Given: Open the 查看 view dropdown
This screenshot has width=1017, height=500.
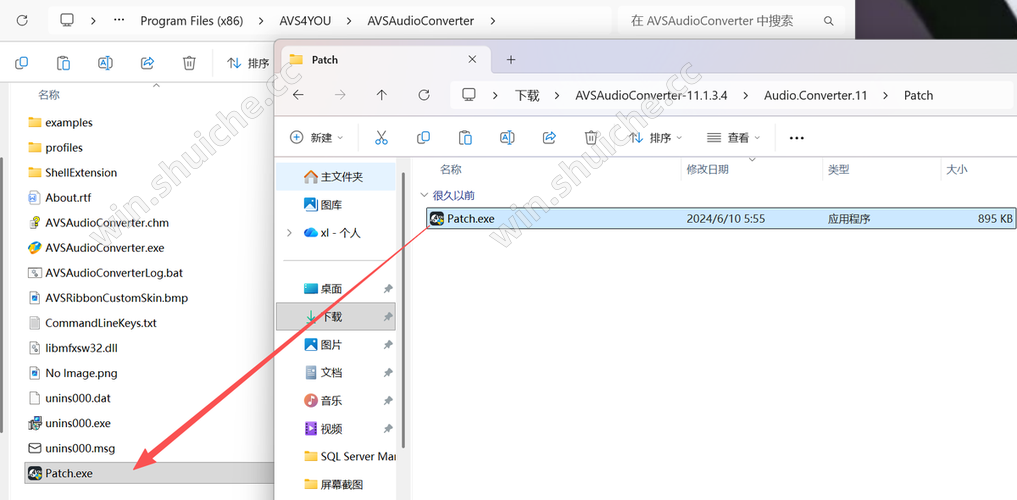Looking at the screenshot, I should pyautogui.click(x=733, y=138).
